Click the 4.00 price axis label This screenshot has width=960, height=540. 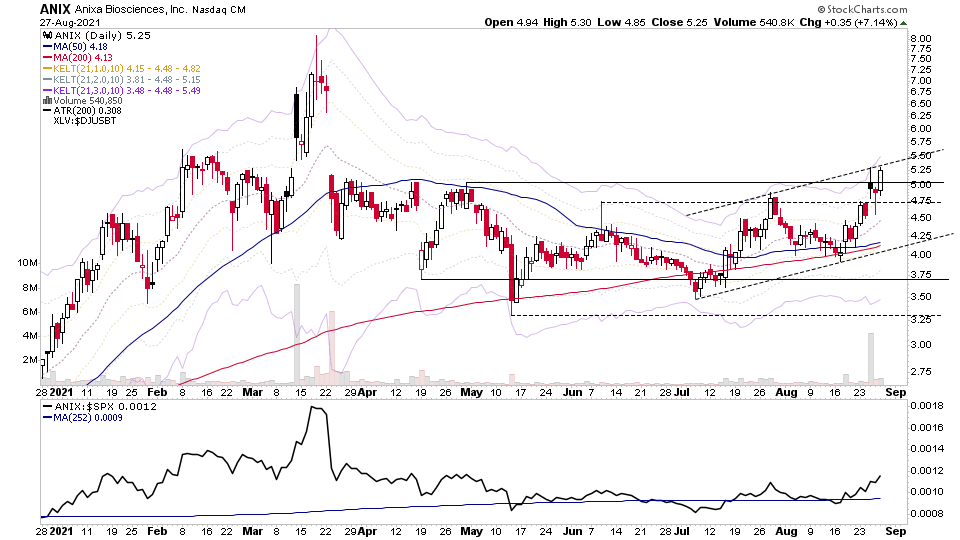[x=921, y=254]
